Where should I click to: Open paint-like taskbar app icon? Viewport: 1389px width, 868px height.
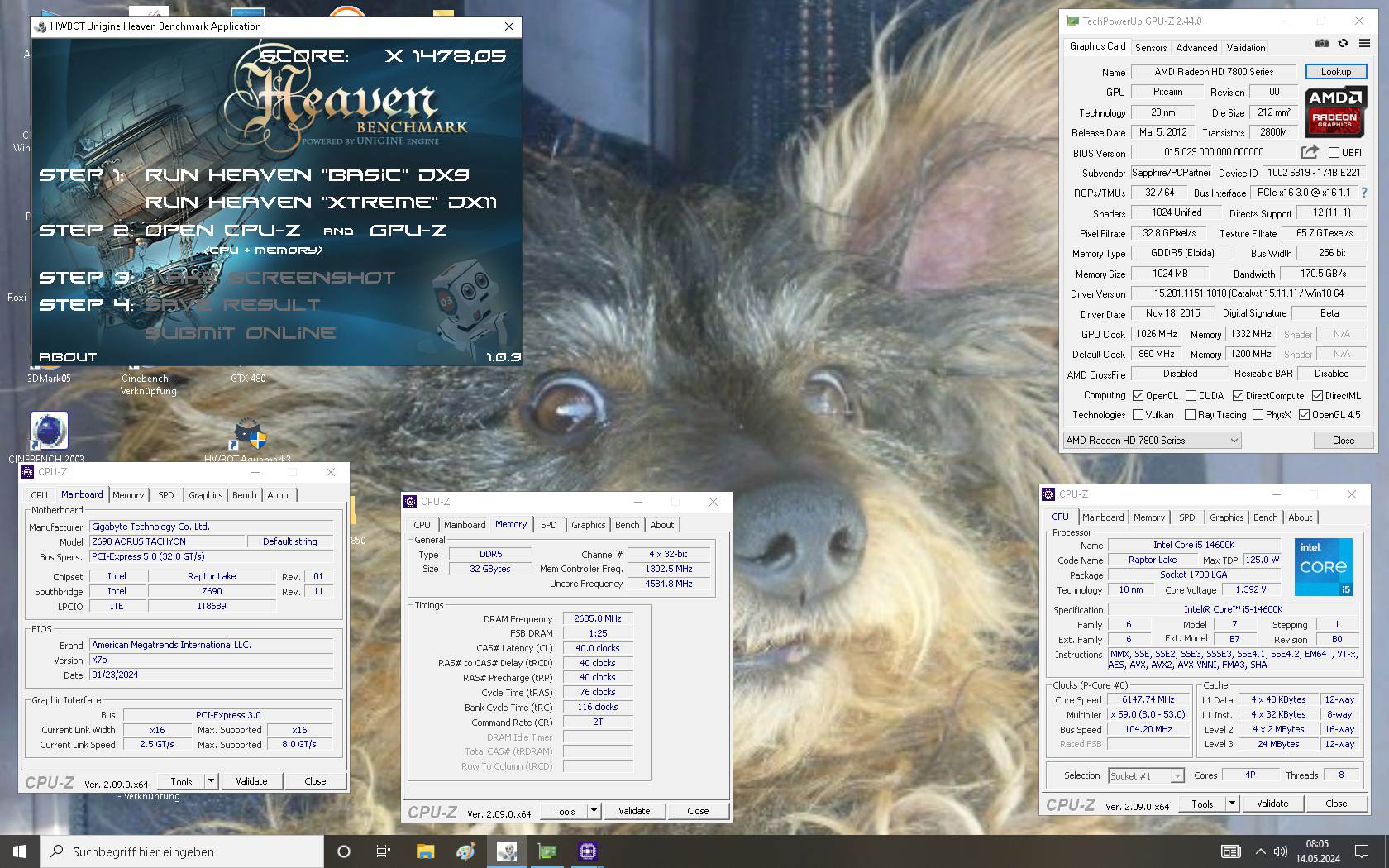pyautogui.click(x=465, y=851)
